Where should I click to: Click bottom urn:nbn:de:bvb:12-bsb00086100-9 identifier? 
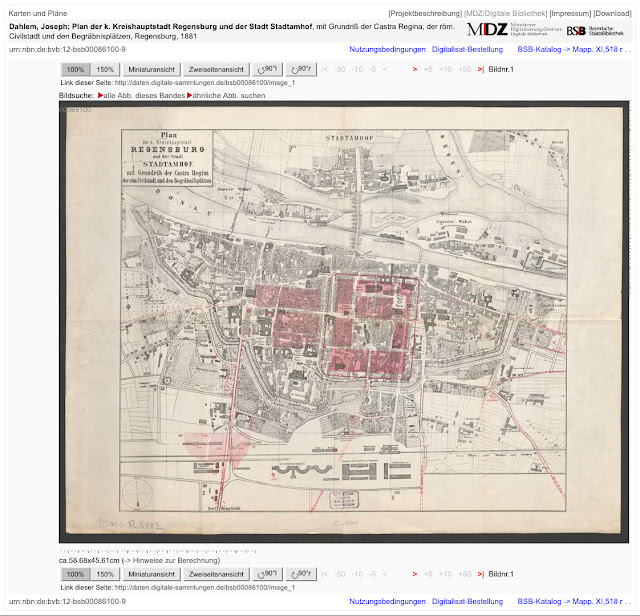tap(67, 601)
